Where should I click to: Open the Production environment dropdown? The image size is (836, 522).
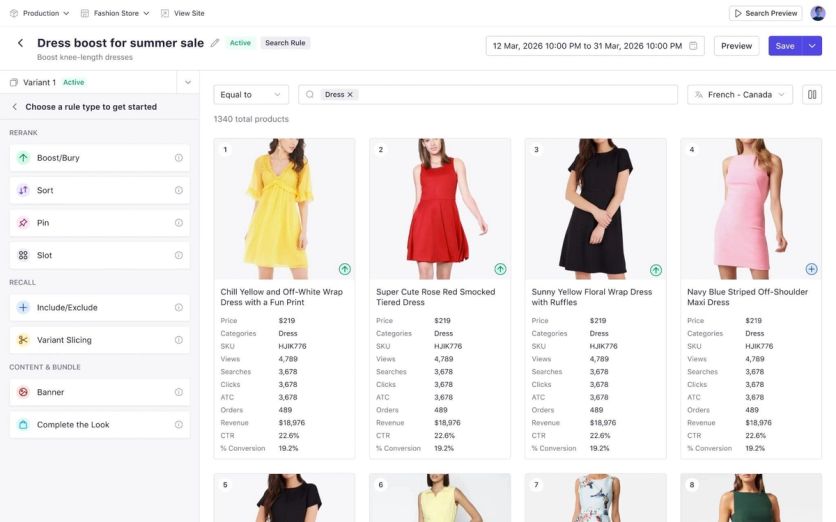point(39,13)
